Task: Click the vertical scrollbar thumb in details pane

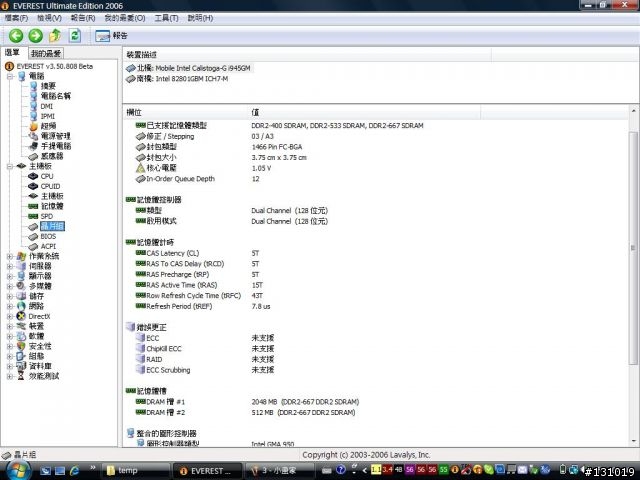Action: coord(633,248)
